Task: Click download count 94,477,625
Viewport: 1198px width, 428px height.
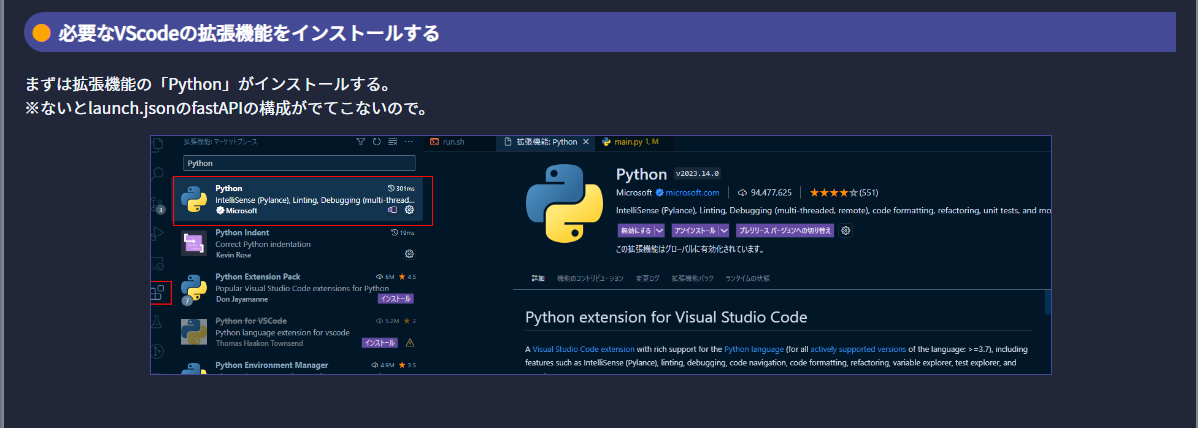Action: click(x=765, y=193)
